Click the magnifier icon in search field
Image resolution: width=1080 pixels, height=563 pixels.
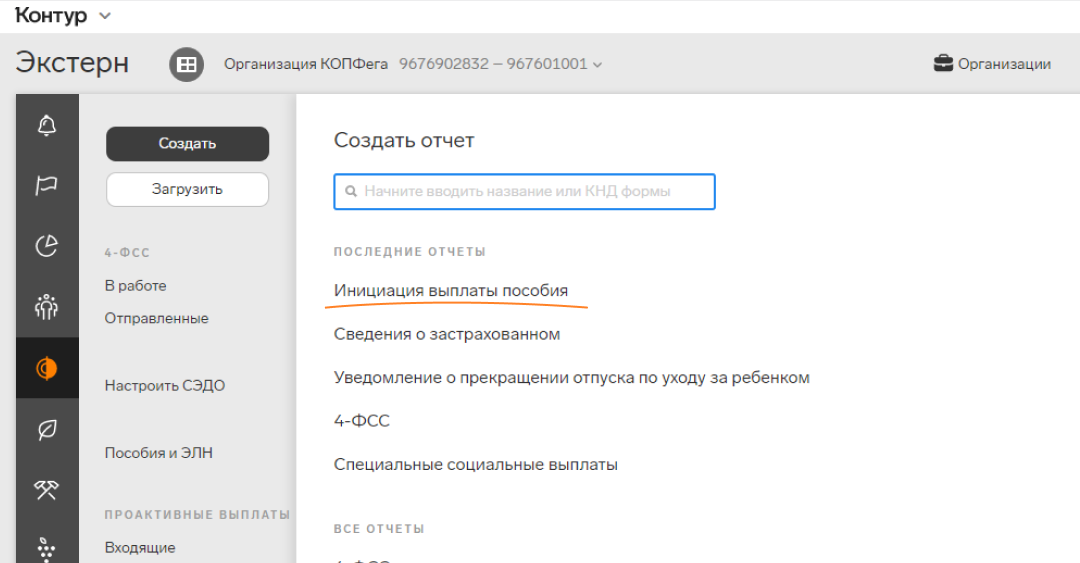pos(351,192)
